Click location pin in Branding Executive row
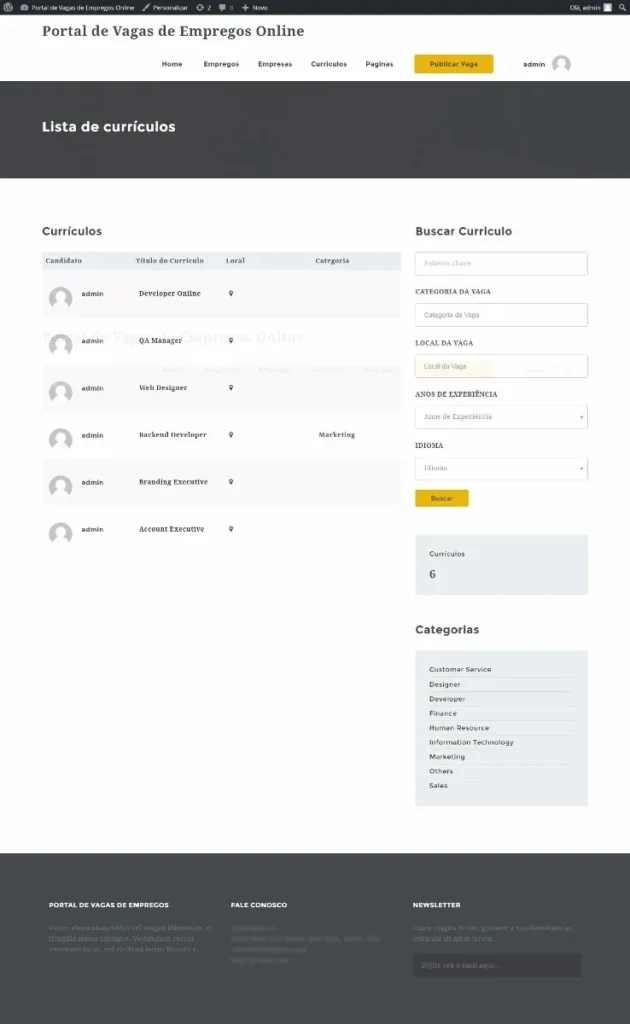 tap(230, 481)
